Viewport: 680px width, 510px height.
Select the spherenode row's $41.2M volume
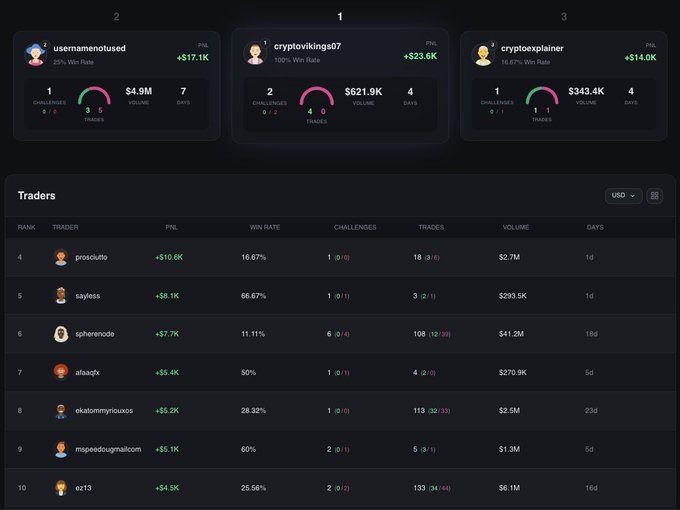point(512,334)
